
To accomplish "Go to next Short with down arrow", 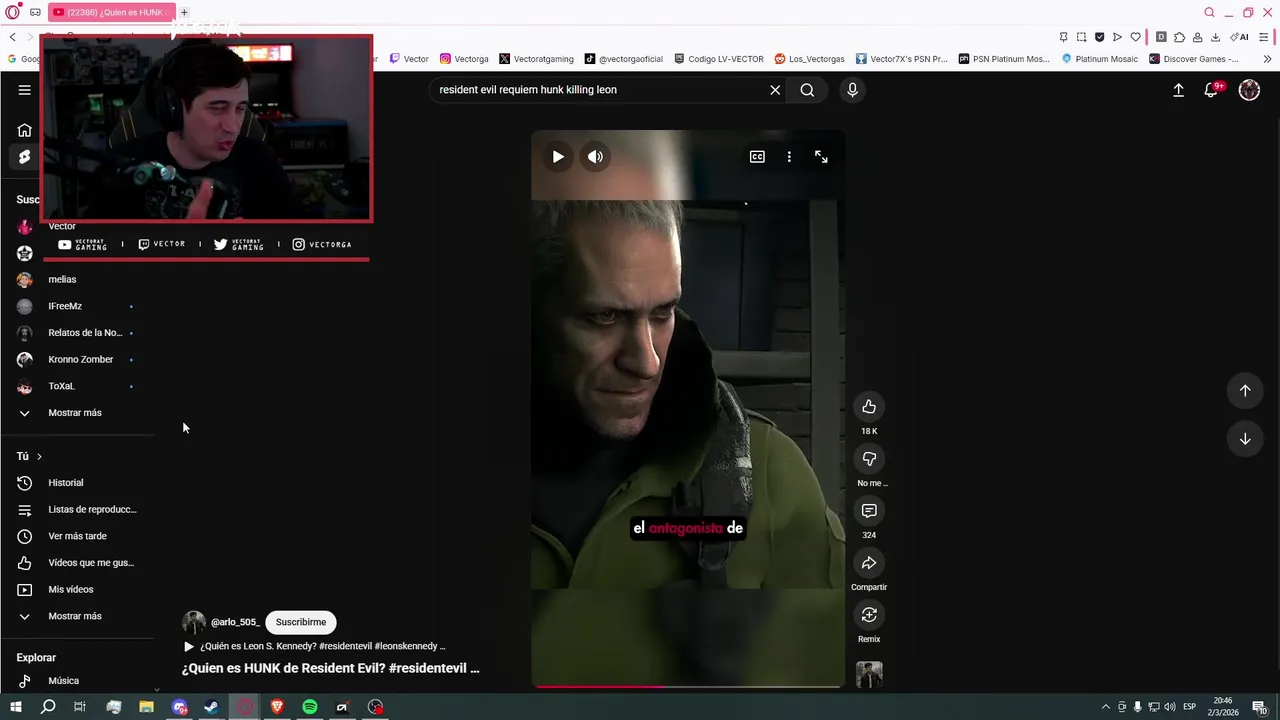I will 1245,439.
